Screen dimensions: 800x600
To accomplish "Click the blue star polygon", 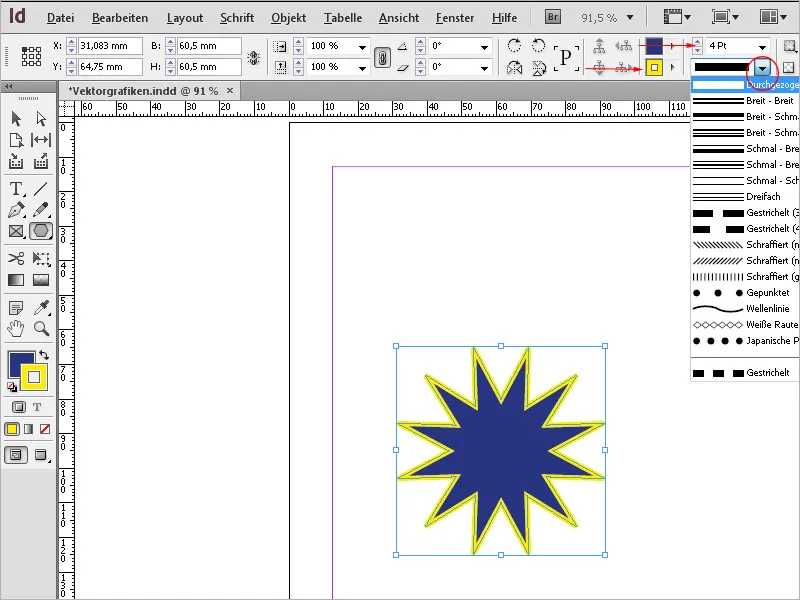I will pyautogui.click(x=501, y=451).
